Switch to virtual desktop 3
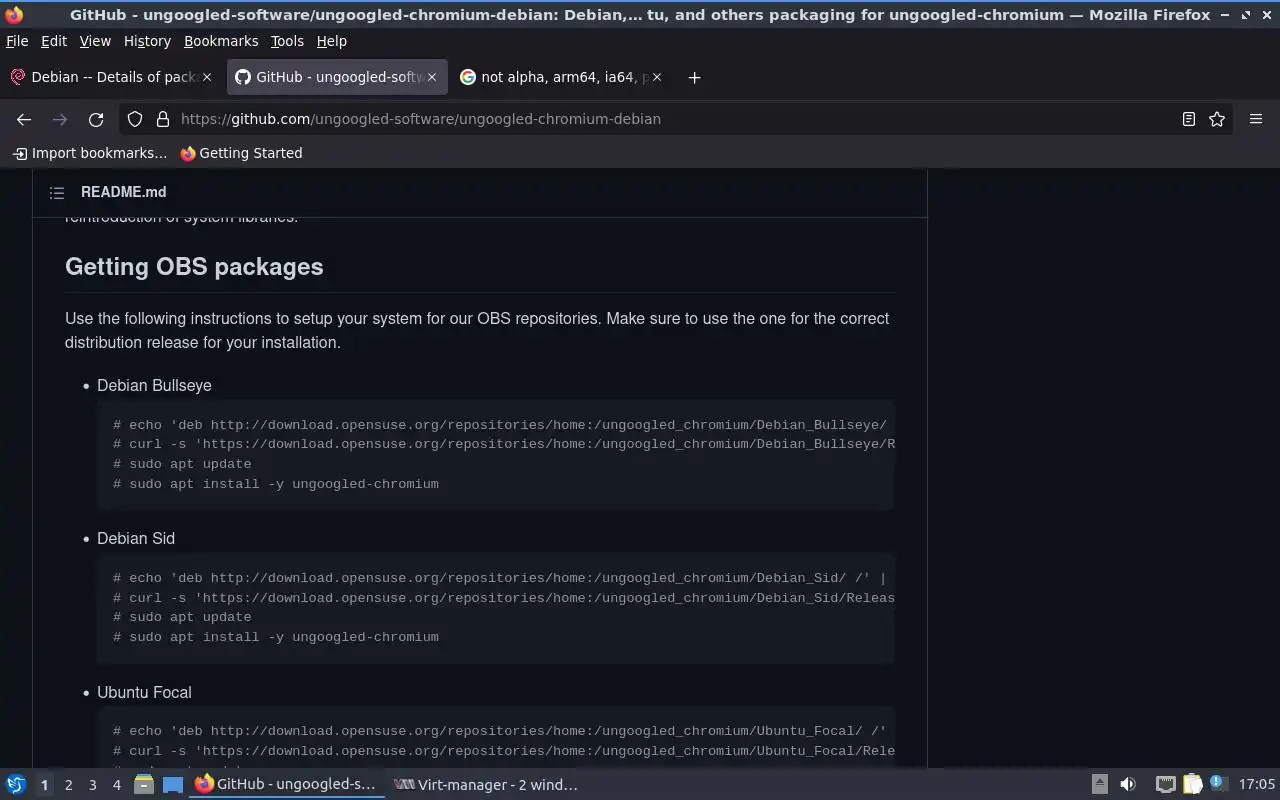Image resolution: width=1280 pixels, height=800 pixels. click(x=92, y=785)
